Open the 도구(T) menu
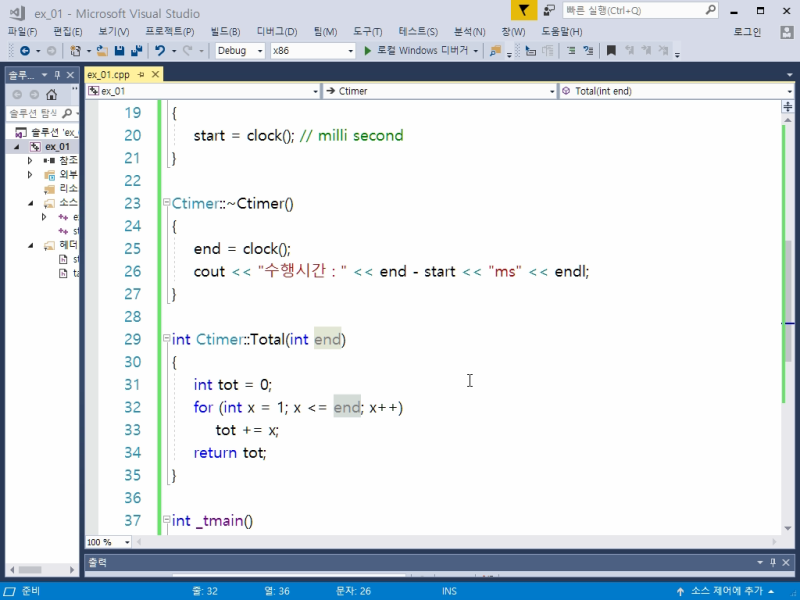 [x=367, y=32]
